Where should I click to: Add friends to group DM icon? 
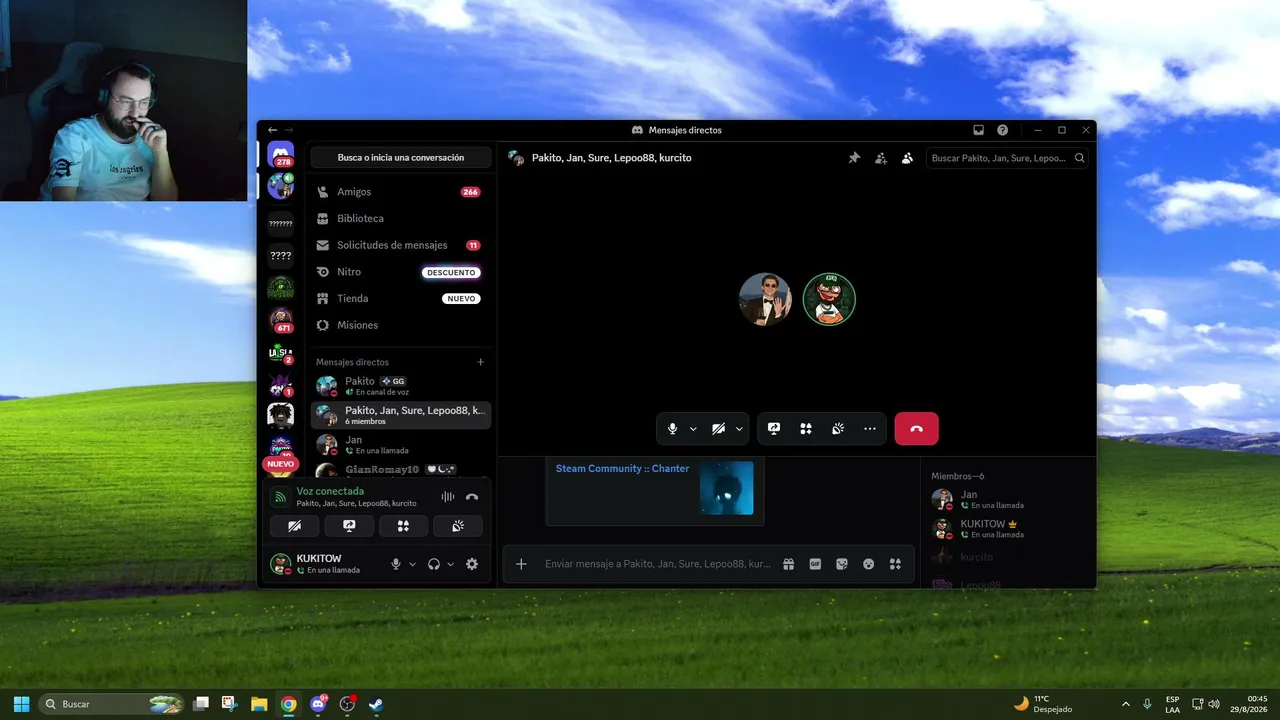[x=881, y=158]
